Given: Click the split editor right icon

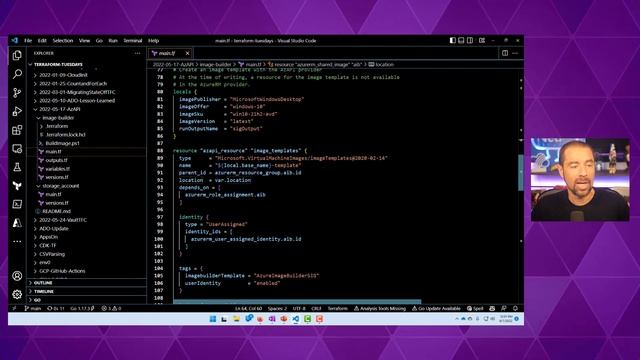Looking at the screenshot, I should (x=505, y=53).
